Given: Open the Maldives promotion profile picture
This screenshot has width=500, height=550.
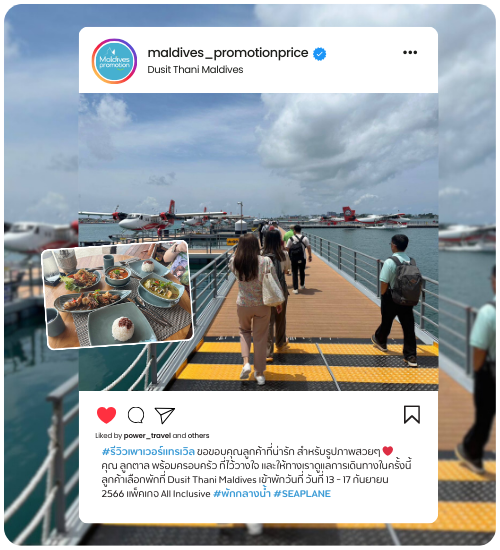Looking at the screenshot, I should 114,61.
